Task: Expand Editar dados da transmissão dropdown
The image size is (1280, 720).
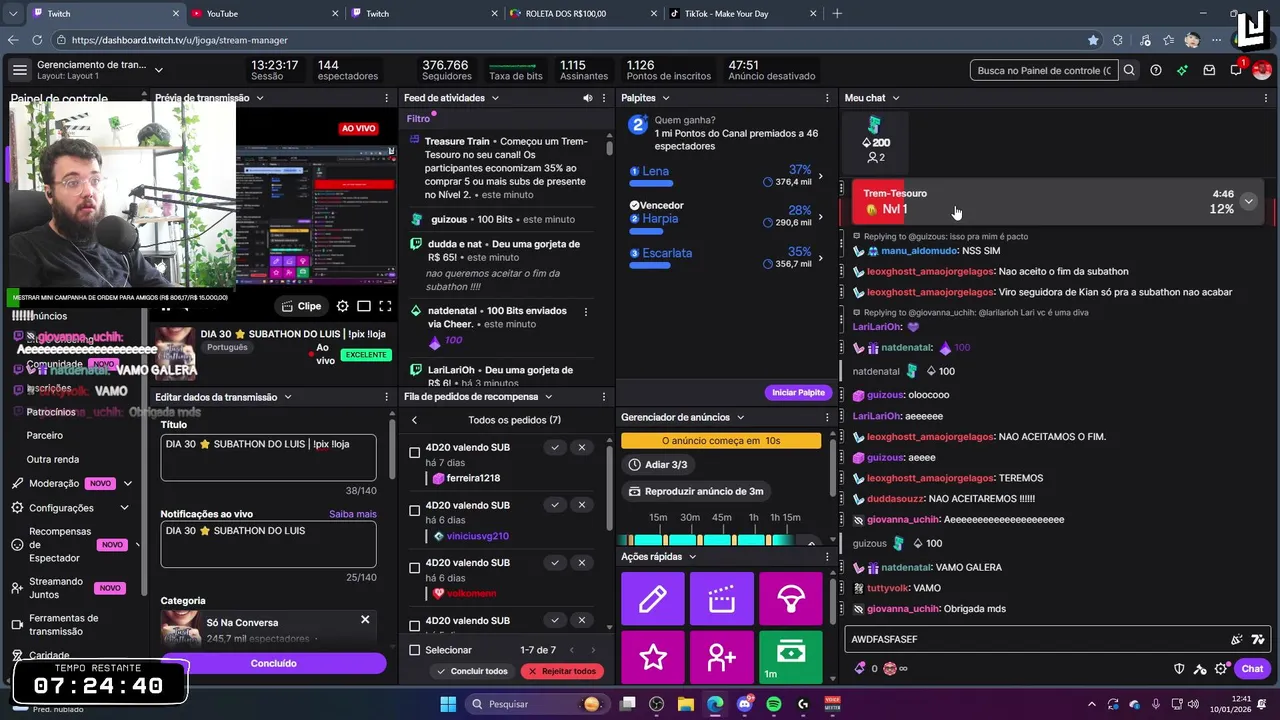Action: [x=288, y=397]
